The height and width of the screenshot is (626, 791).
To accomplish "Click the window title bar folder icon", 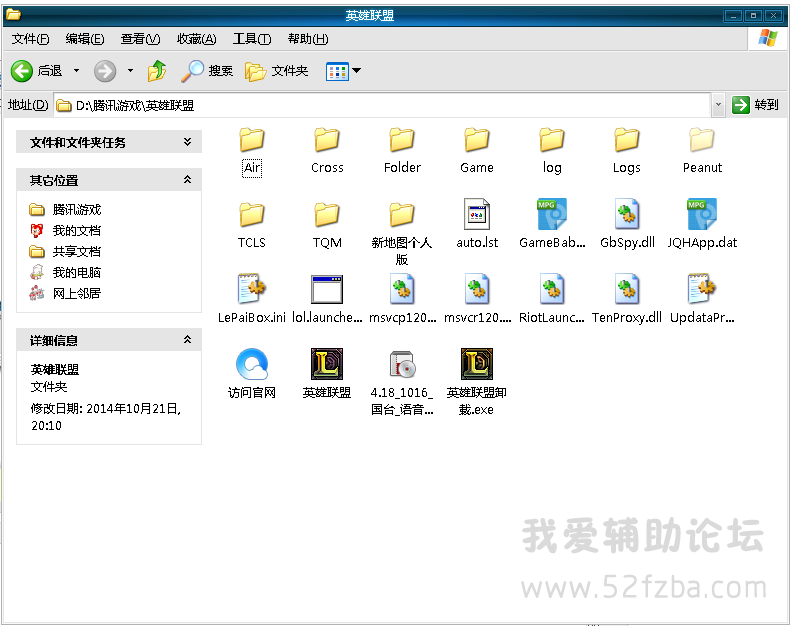I will [13, 14].
